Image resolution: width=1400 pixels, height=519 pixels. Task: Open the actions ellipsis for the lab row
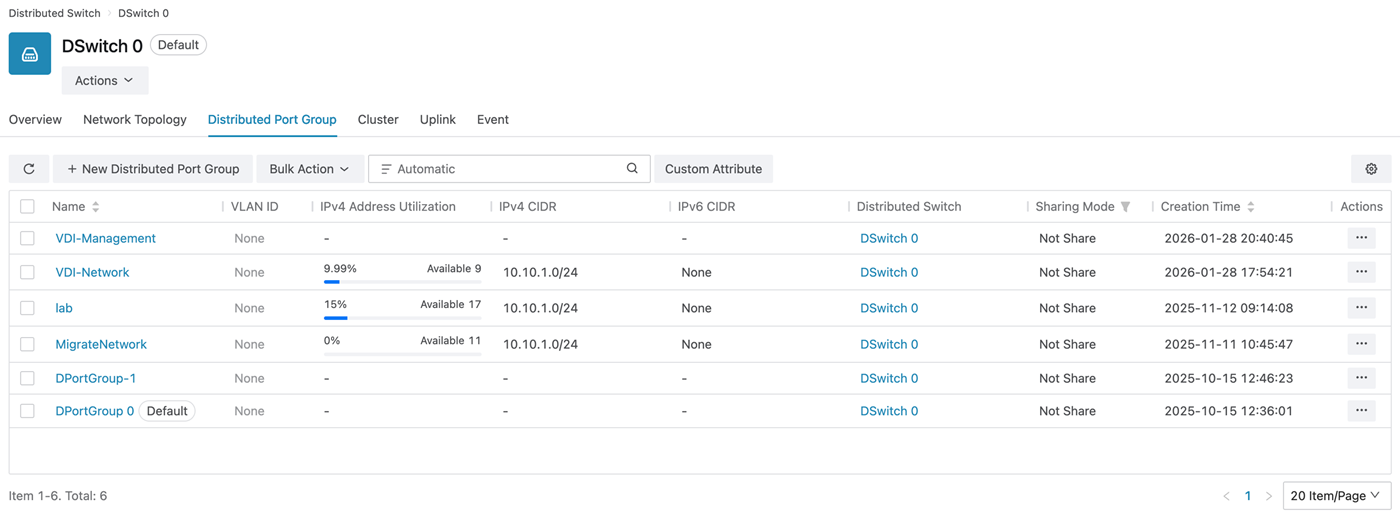click(1361, 308)
